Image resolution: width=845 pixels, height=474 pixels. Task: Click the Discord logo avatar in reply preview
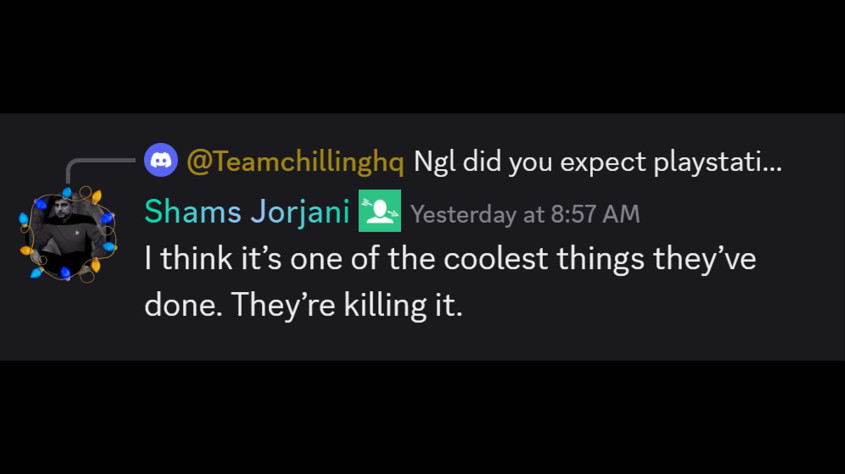[161, 160]
